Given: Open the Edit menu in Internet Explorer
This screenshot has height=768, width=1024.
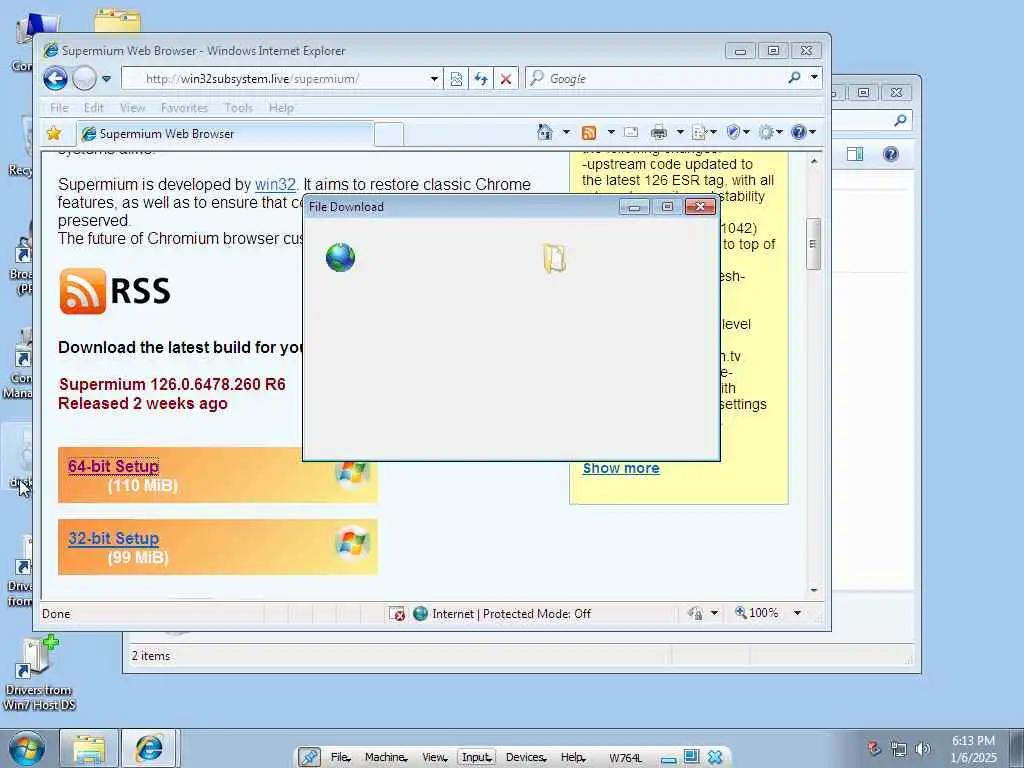Looking at the screenshot, I should [93, 108].
